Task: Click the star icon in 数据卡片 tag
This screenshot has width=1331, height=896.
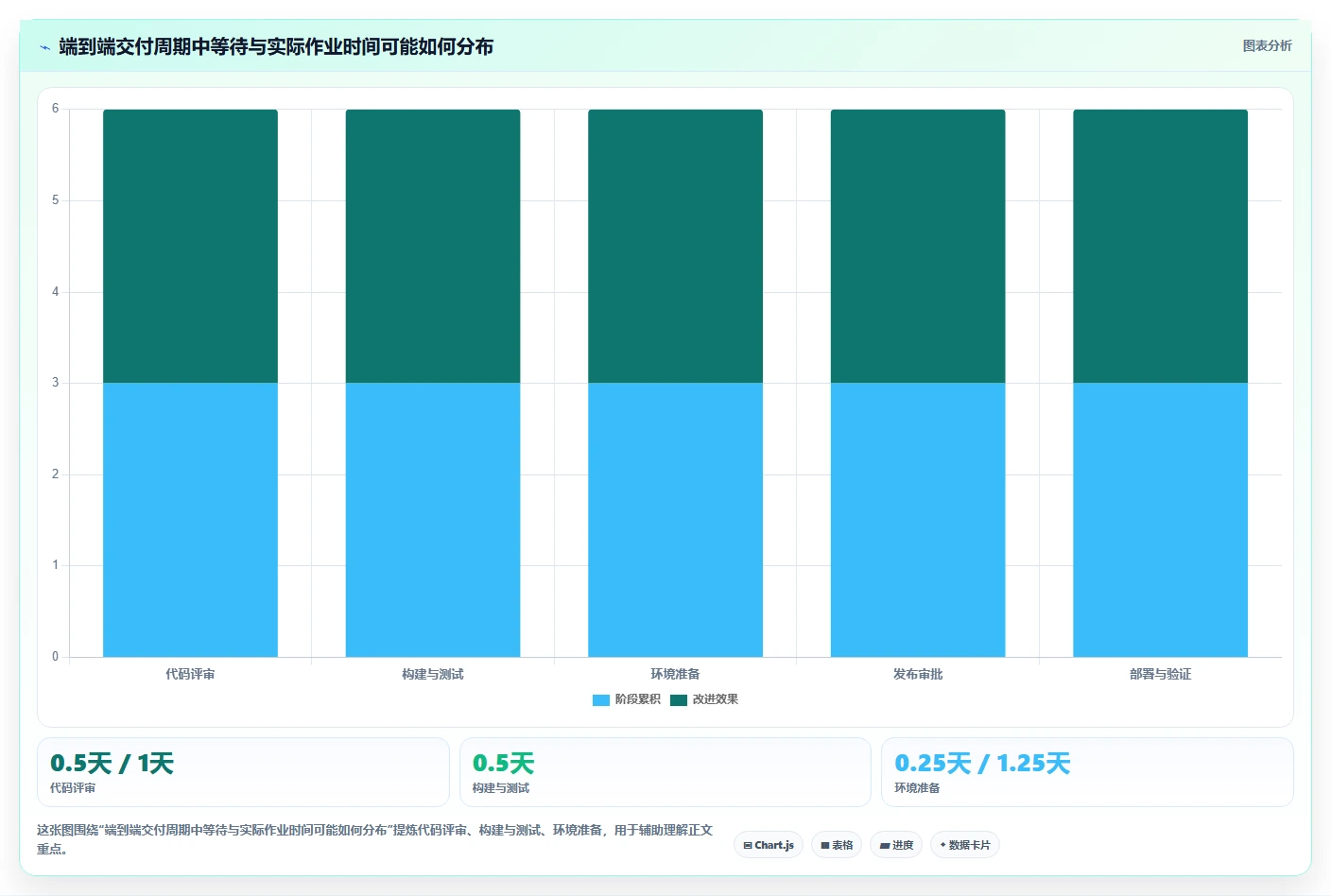Action: (x=942, y=845)
